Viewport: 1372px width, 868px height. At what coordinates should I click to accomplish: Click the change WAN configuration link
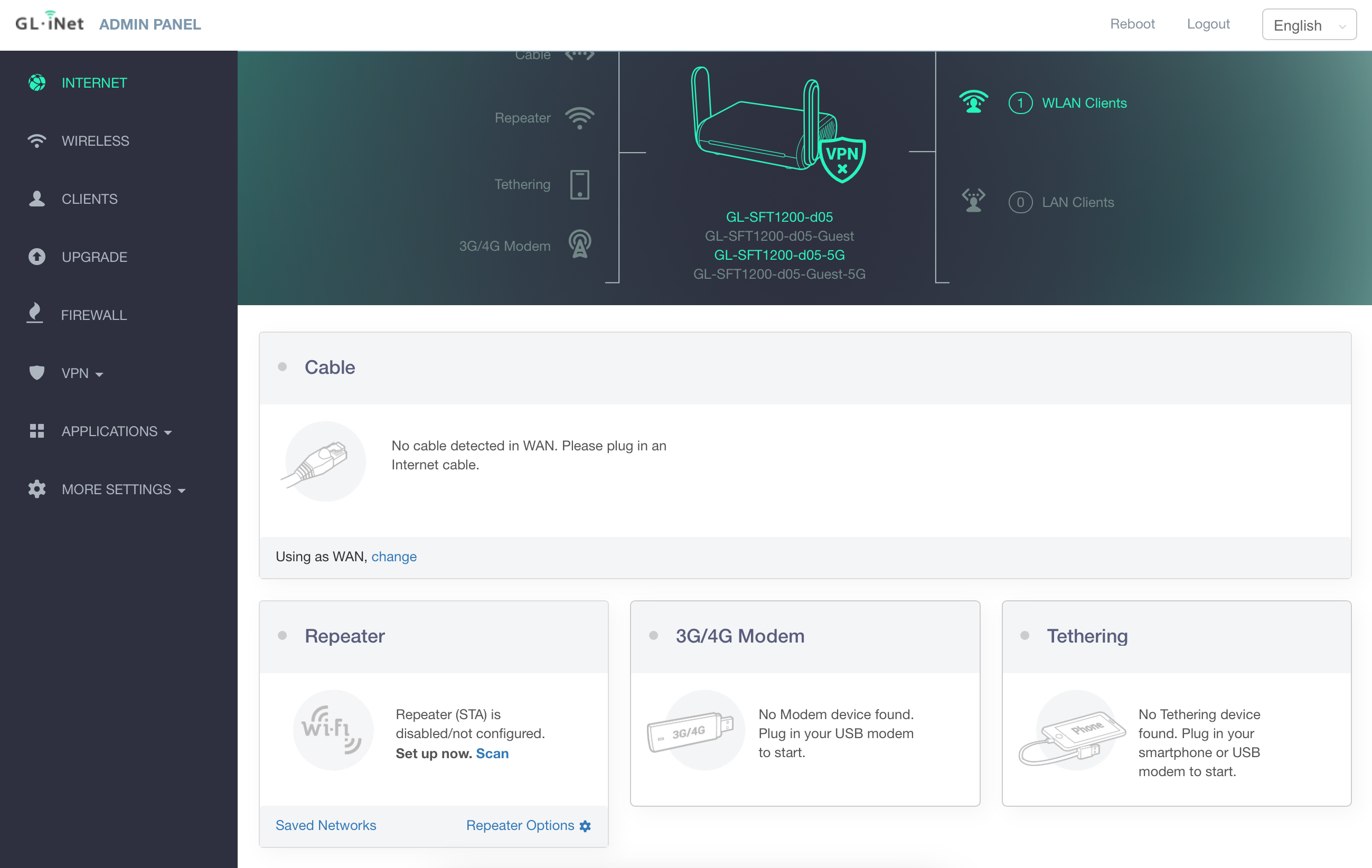click(x=394, y=556)
